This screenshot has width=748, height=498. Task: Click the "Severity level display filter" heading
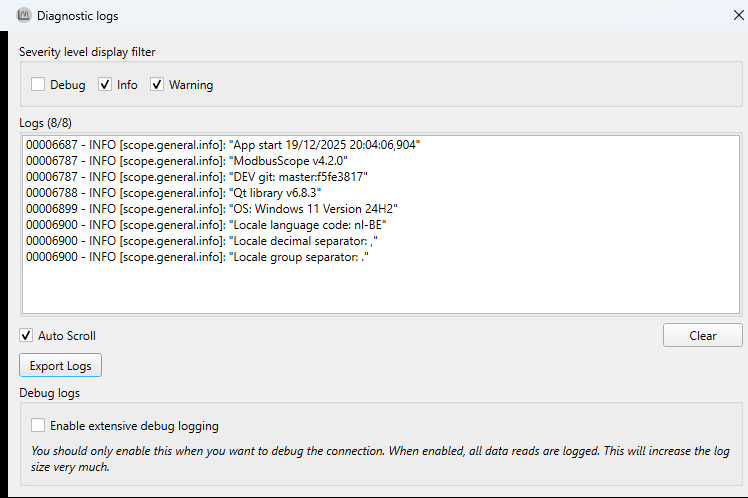[x=87, y=52]
